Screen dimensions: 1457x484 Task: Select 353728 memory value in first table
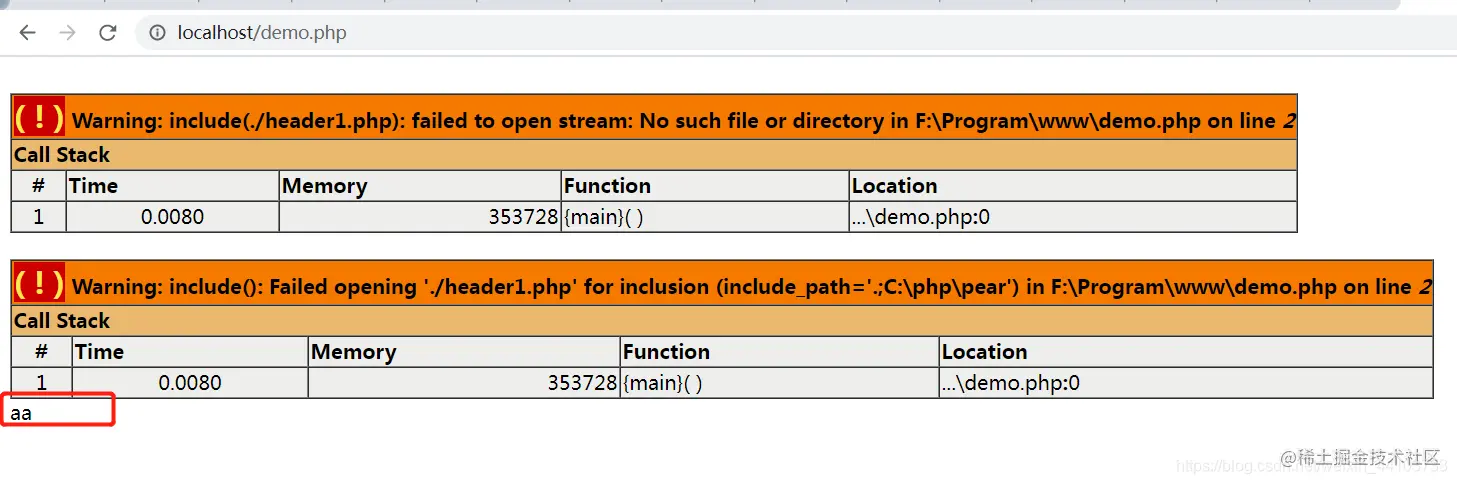point(523,217)
